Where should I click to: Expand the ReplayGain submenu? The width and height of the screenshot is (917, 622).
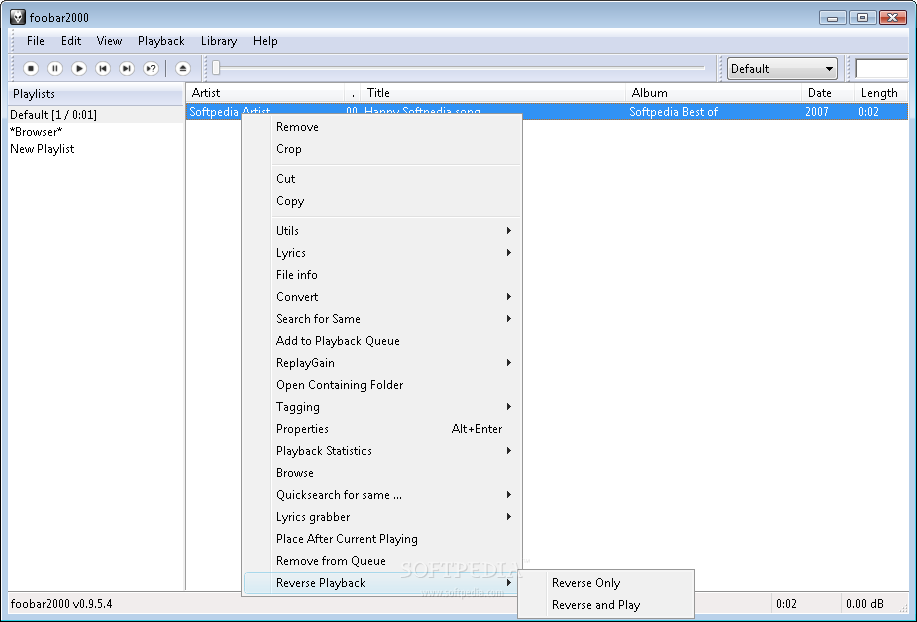click(381, 363)
